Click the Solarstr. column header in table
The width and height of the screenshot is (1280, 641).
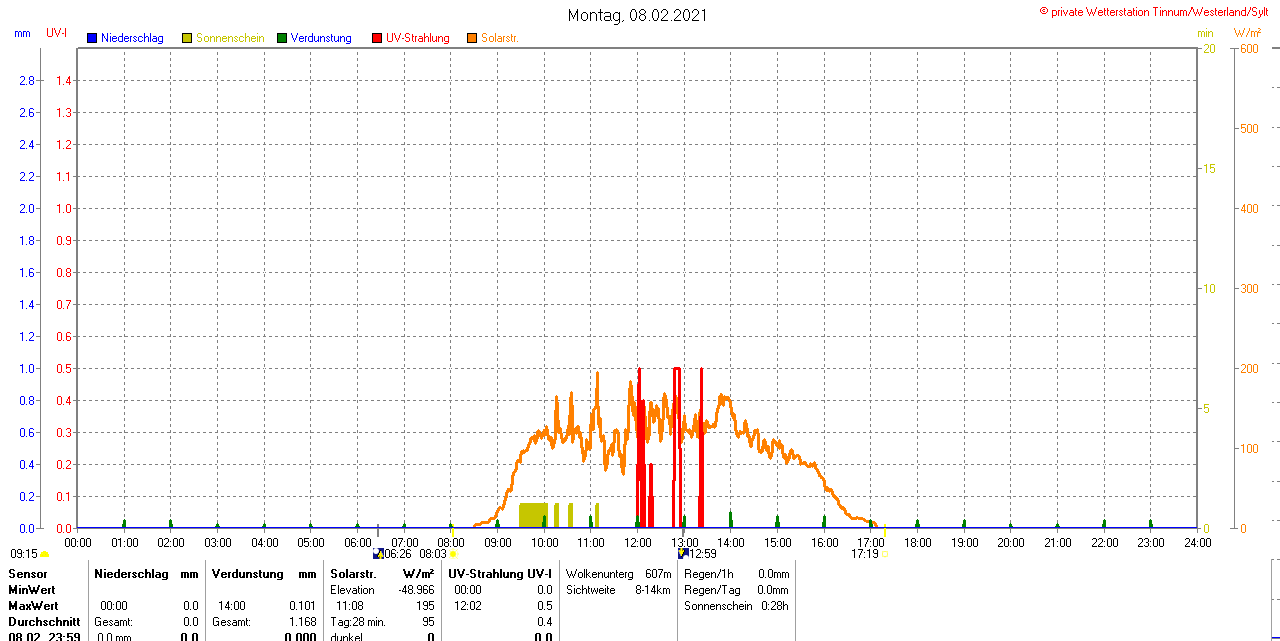click(x=352, y=574)
